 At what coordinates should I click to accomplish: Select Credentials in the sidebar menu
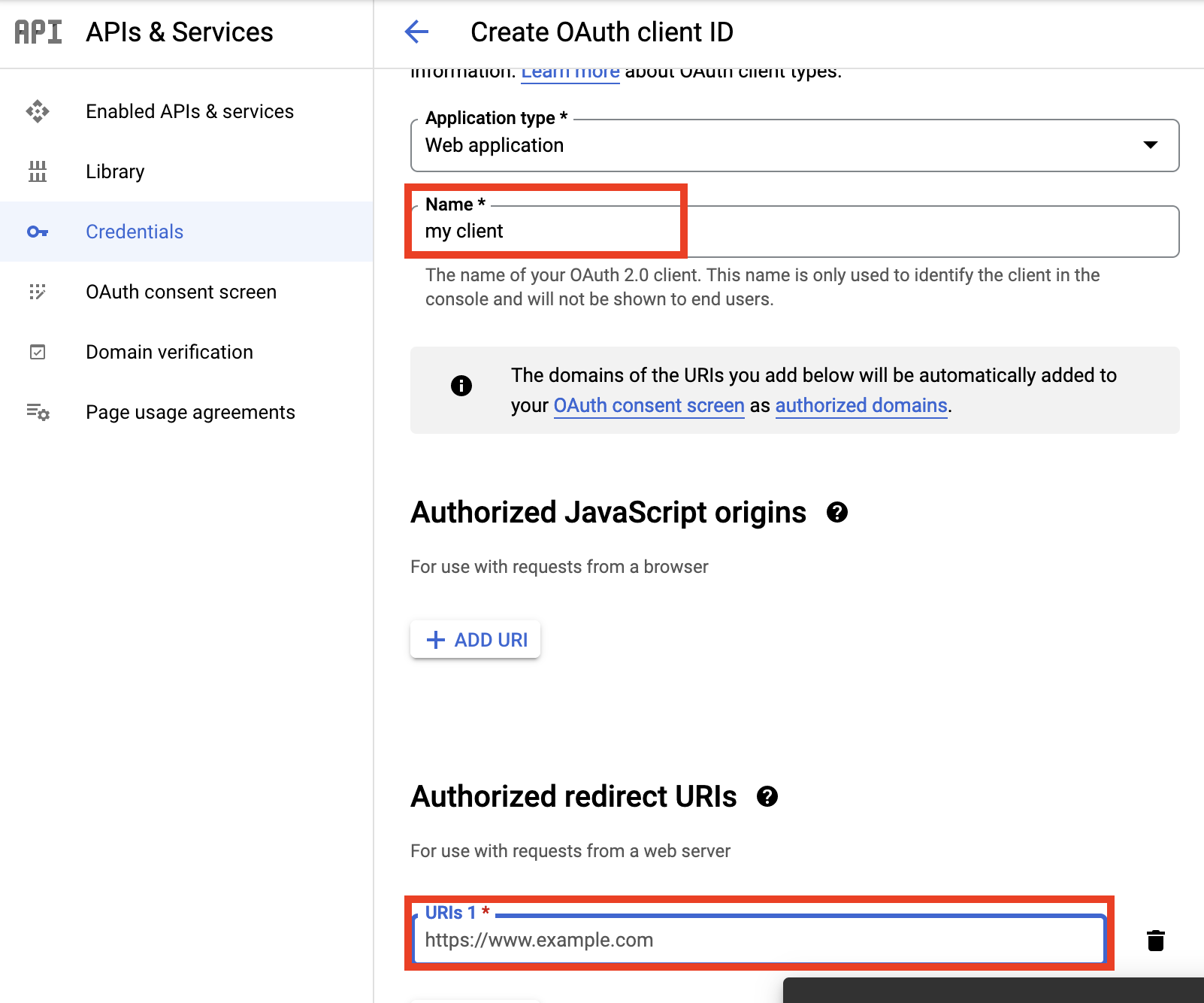(134, 232)
